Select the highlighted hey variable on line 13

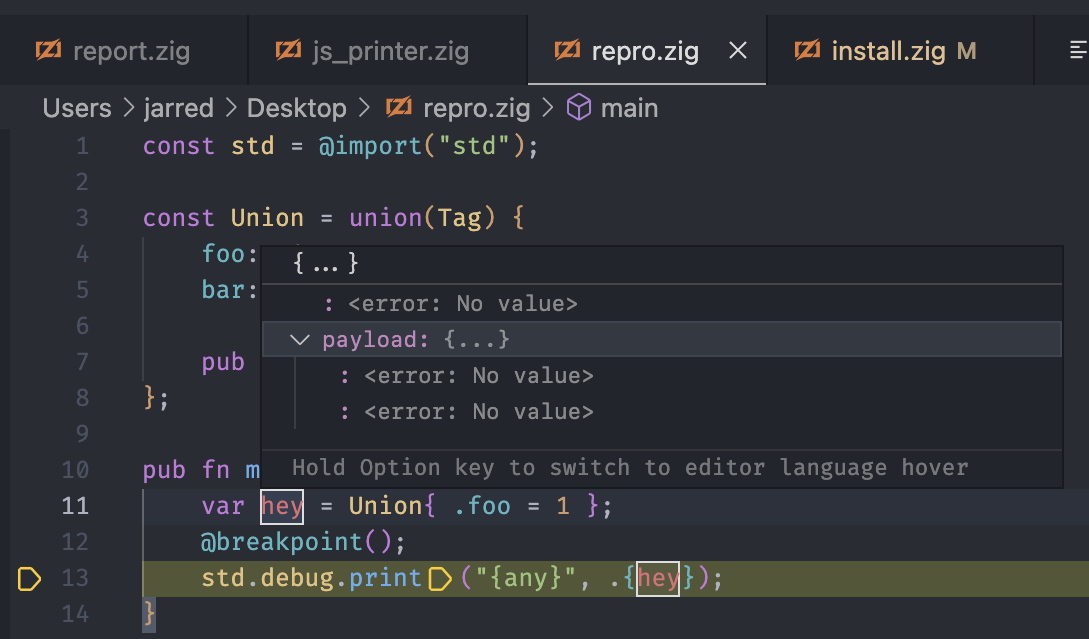click(657, 579)
